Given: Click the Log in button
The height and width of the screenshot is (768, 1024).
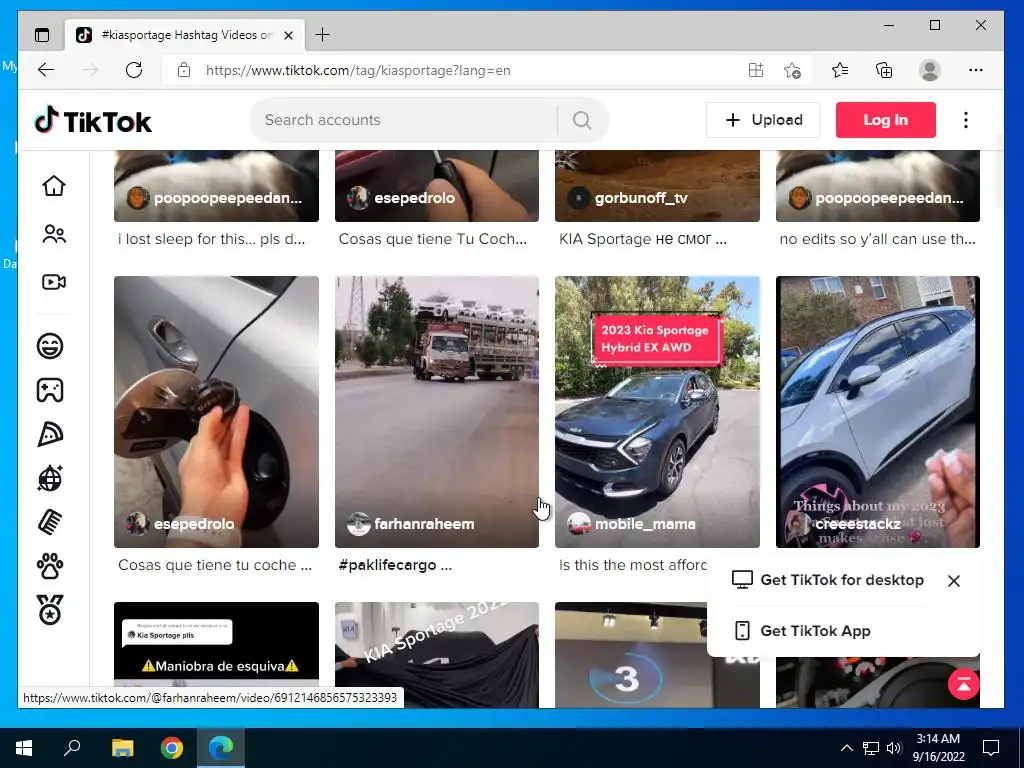Looking at the screenshot, I should (886, 120).
